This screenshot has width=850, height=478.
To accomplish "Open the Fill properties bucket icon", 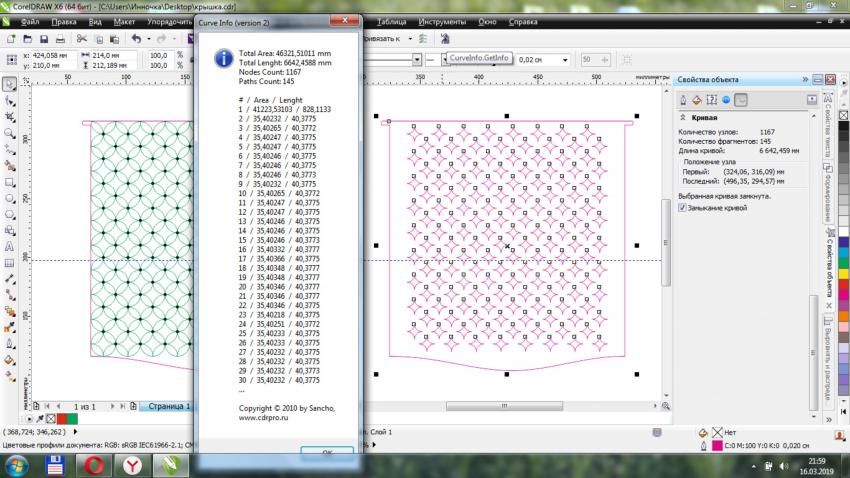I will tap(698, 100).
